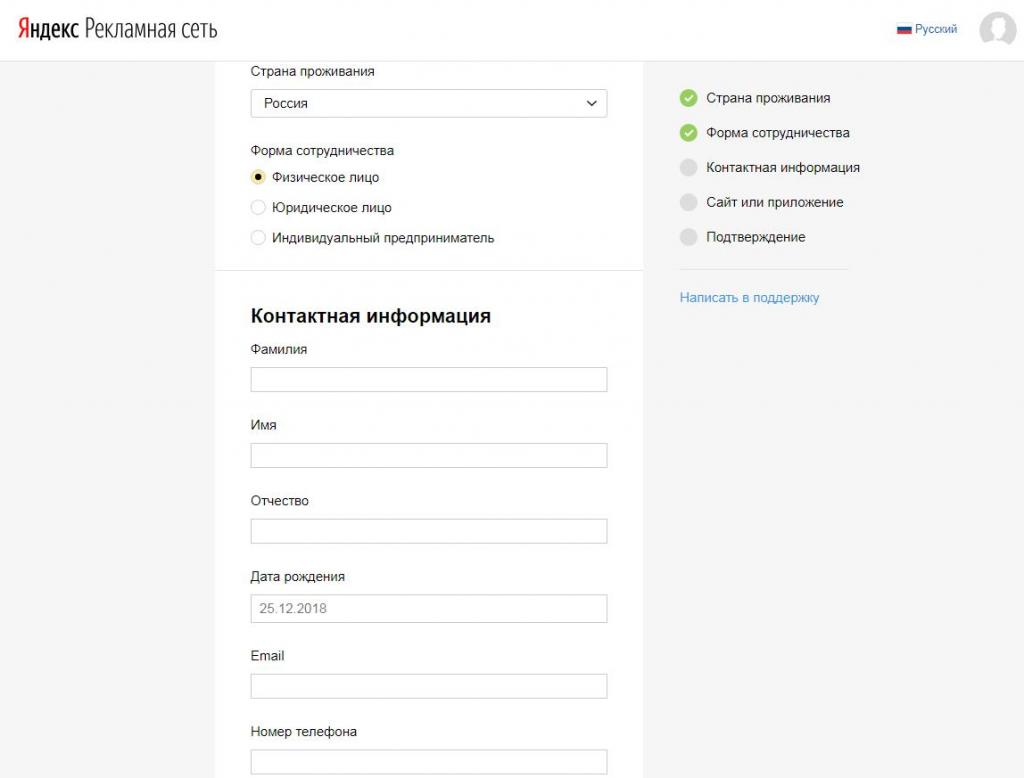Click green checkmark next to Форма сотрудничества
The image size is (1024, 778).
[x=688, y=133]
